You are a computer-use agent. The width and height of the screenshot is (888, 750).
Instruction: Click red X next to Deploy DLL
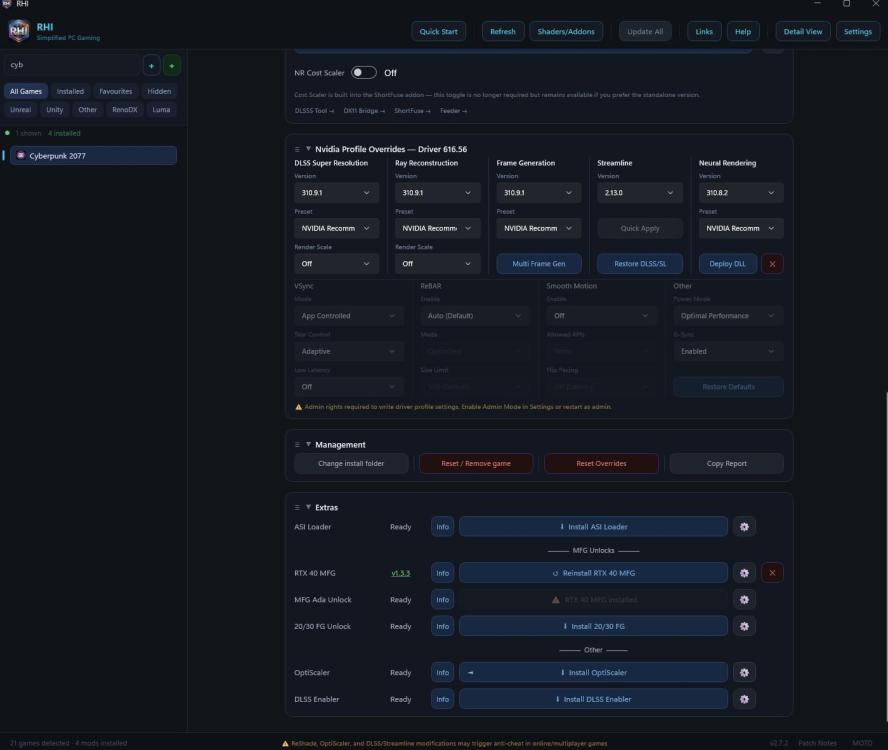[772, 263]
